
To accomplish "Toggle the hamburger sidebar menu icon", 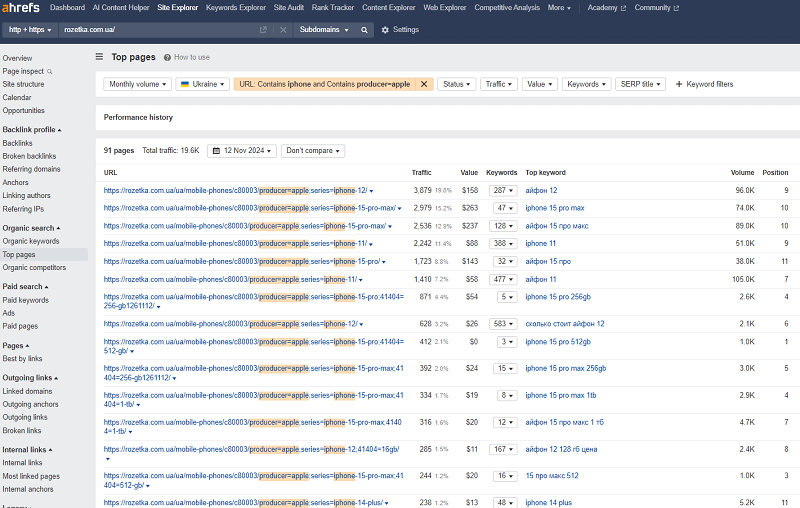I will 99,57.
